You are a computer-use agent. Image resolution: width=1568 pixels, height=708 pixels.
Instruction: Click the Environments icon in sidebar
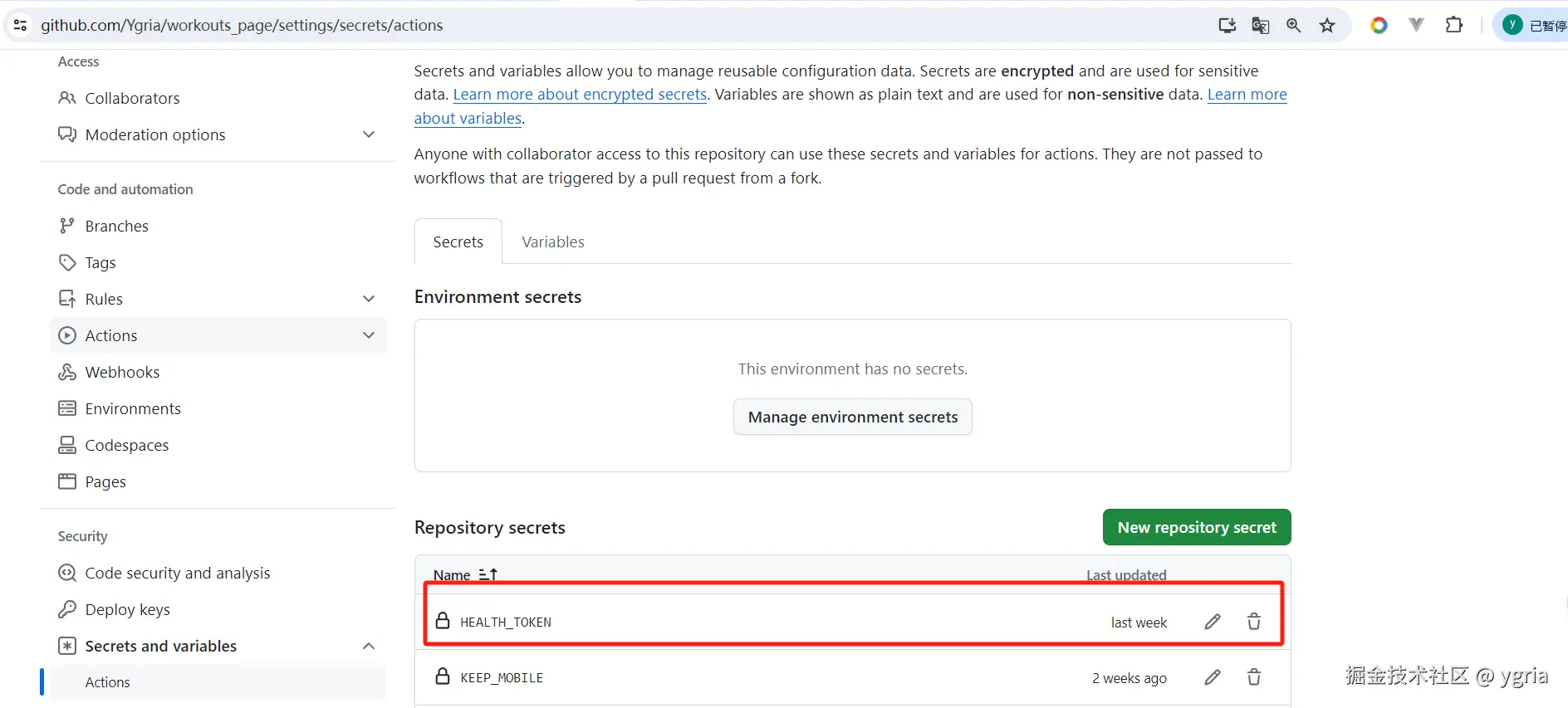[x=67, y=408]
